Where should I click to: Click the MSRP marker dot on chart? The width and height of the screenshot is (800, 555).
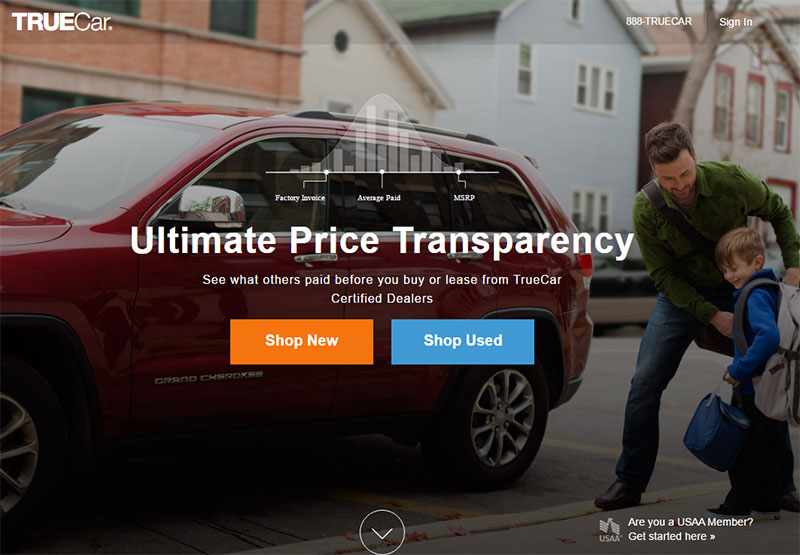pos(458,172)
